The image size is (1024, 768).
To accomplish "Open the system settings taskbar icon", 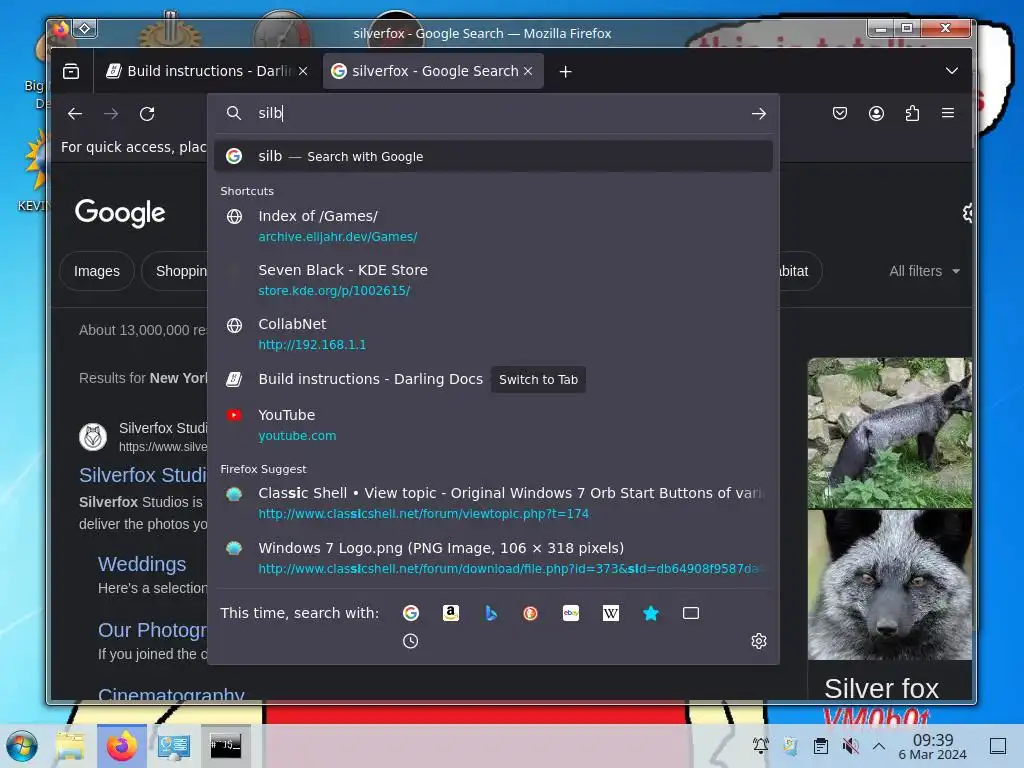I will 174,746.
